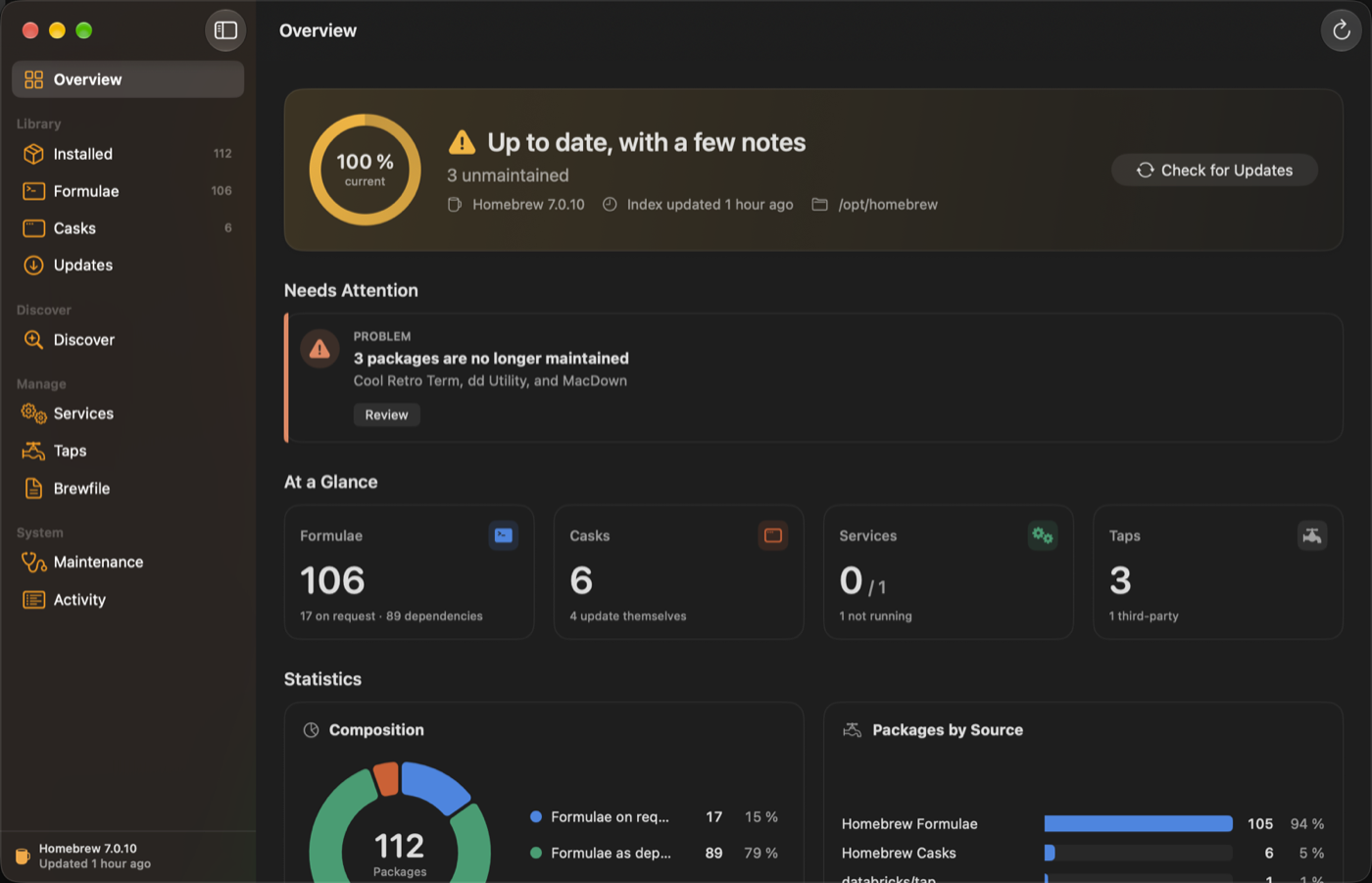The image size is (1372, 883).
Task: Click the problem alert icon in Needs Attention
Action: pos(319,349)
